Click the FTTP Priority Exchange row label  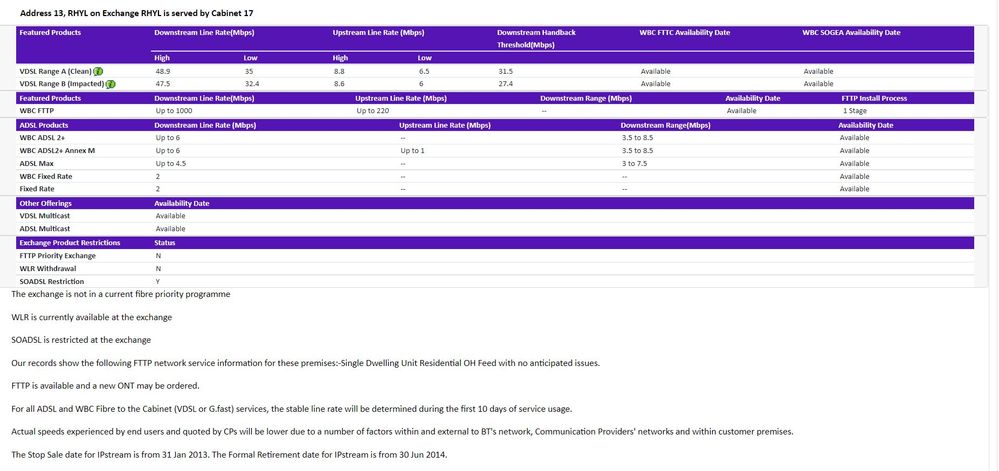pyautogui.click(x=58, y=256)
